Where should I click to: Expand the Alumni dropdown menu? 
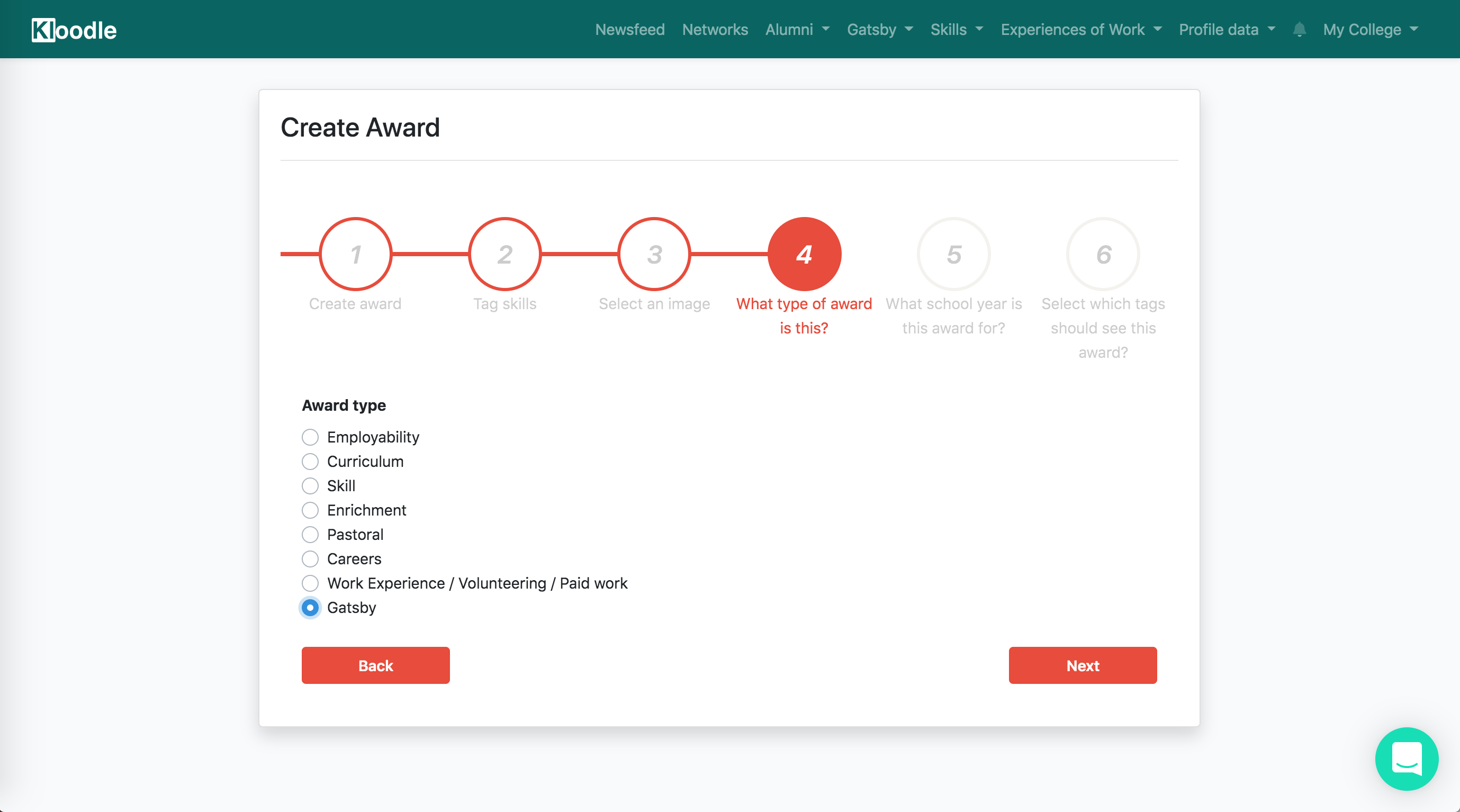click(x=797, y=30)
